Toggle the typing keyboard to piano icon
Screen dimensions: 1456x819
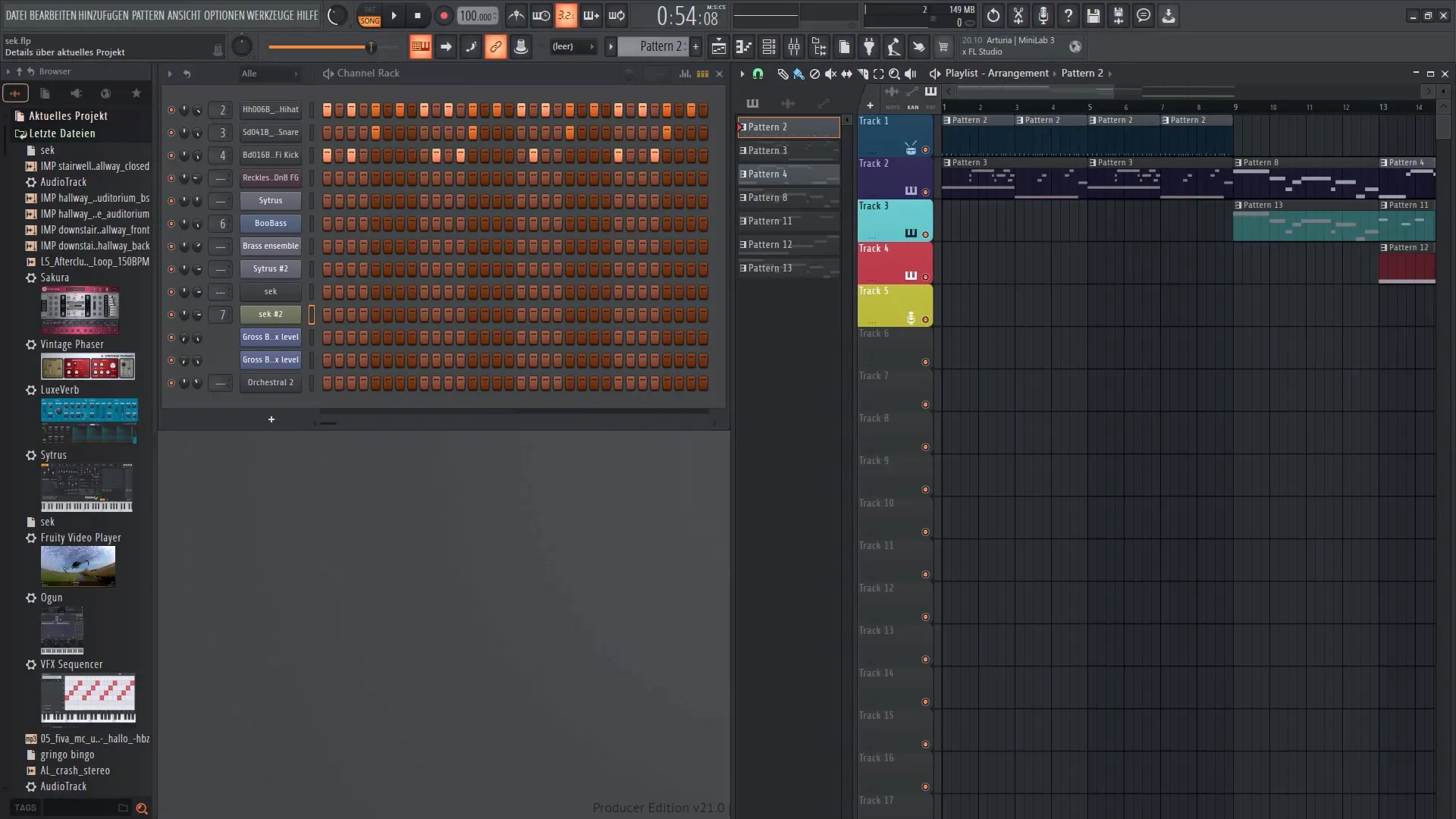click(420, 47)
